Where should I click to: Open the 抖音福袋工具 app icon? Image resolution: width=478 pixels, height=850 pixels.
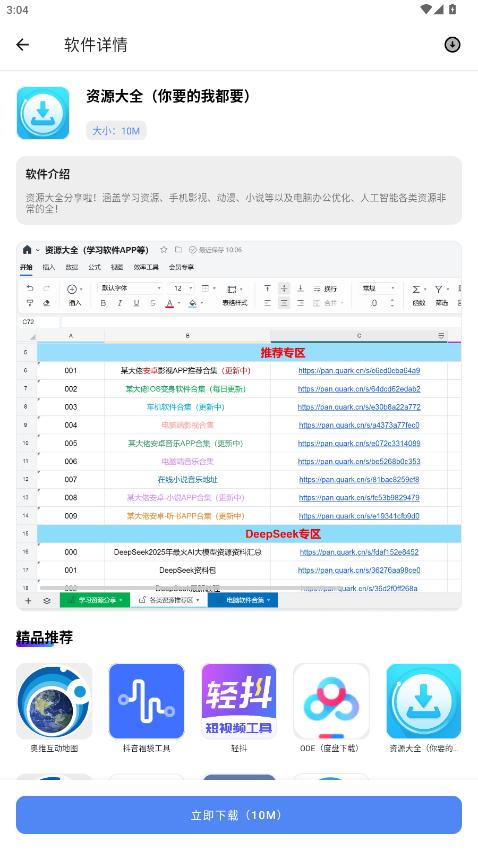pos(146,701)
